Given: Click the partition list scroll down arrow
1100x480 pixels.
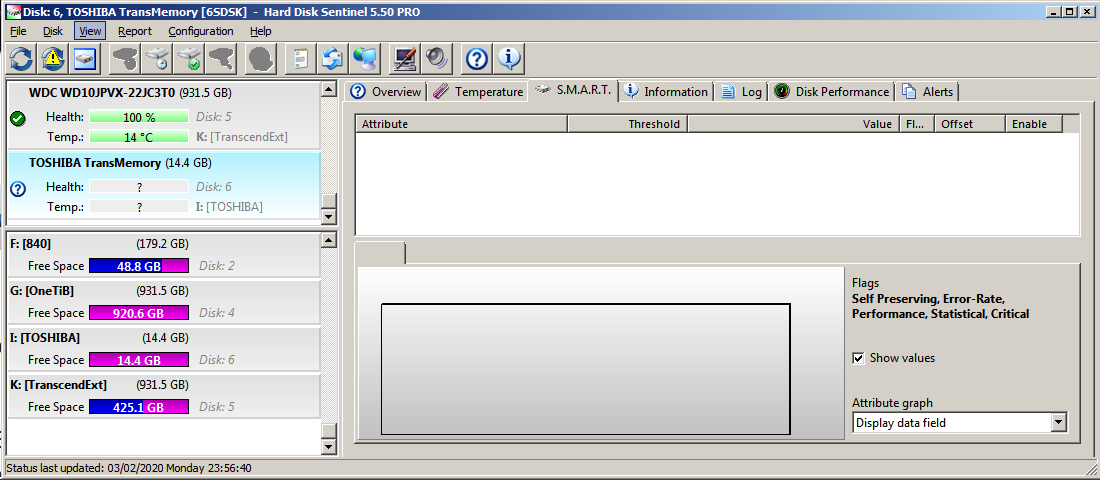Looking at the screenshot, I should (328, 446).
